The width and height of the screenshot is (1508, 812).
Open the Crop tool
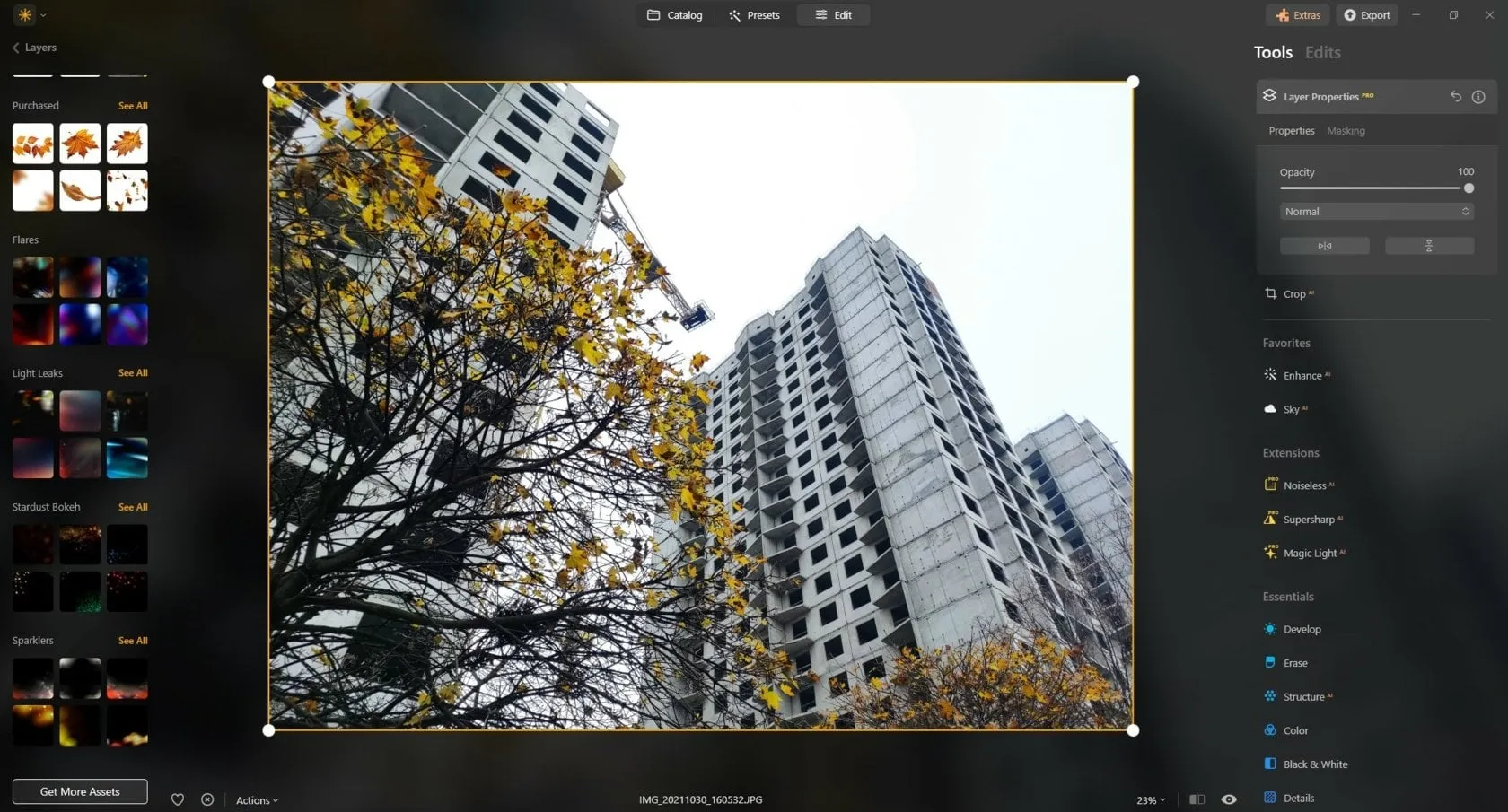coord(1293,294)
